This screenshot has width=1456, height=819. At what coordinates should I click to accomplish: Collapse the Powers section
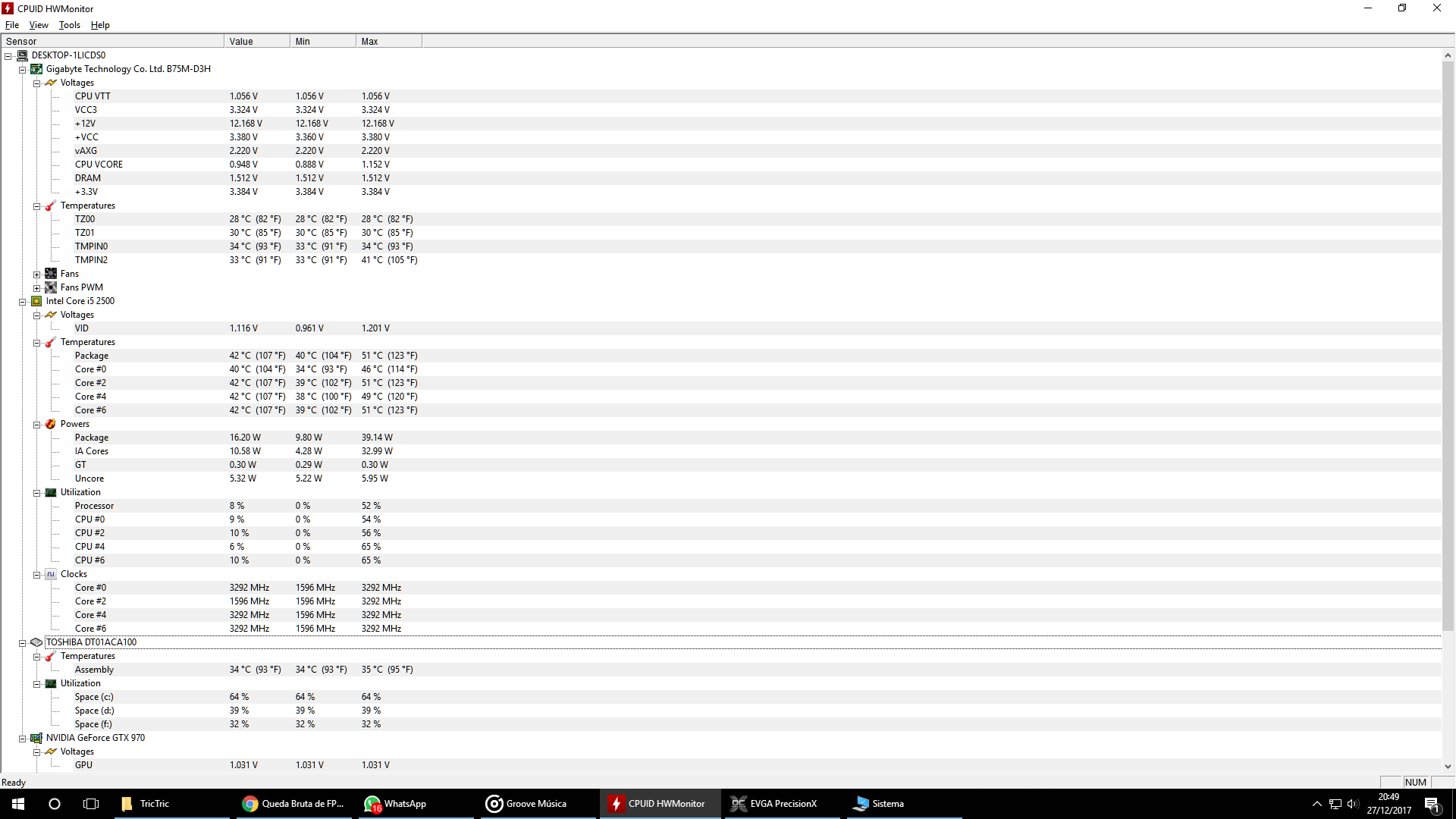pos(36,425)
